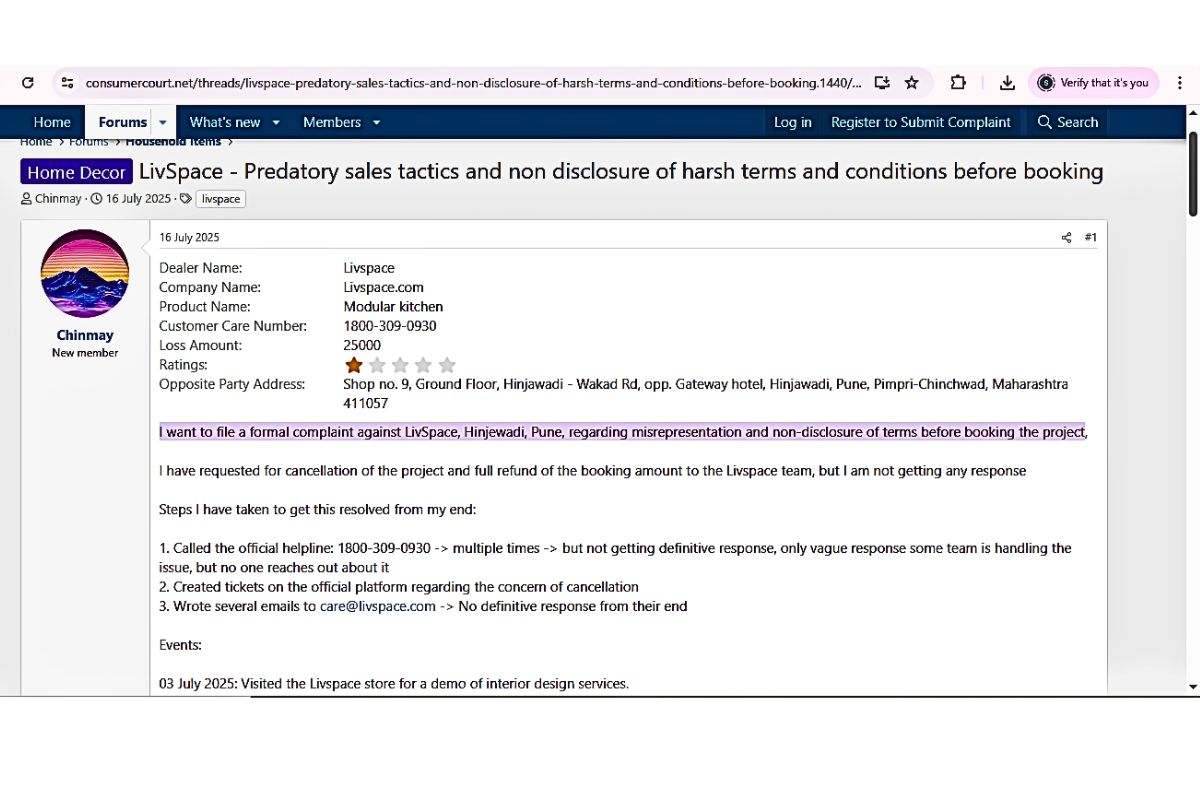The image size is (1200, 800).
Task: Click the Log in link
Action: click(x=792, y=122)
